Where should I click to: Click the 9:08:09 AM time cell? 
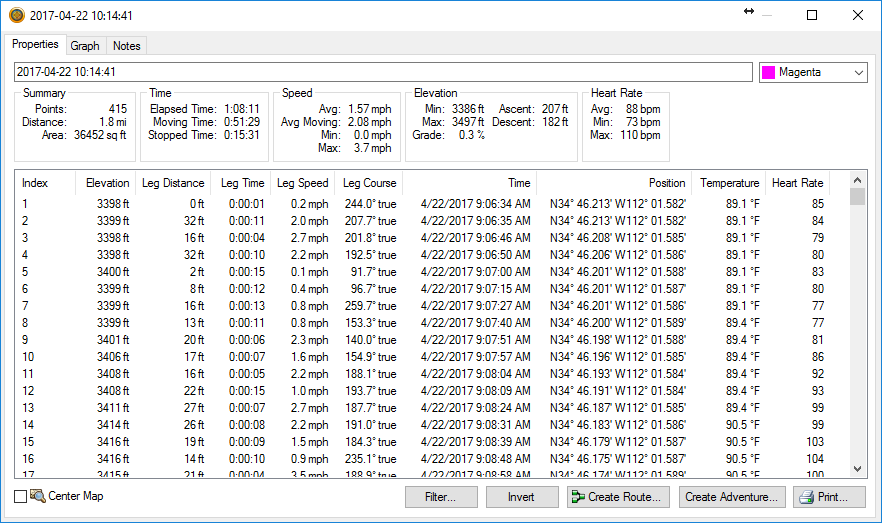[475, 390]
